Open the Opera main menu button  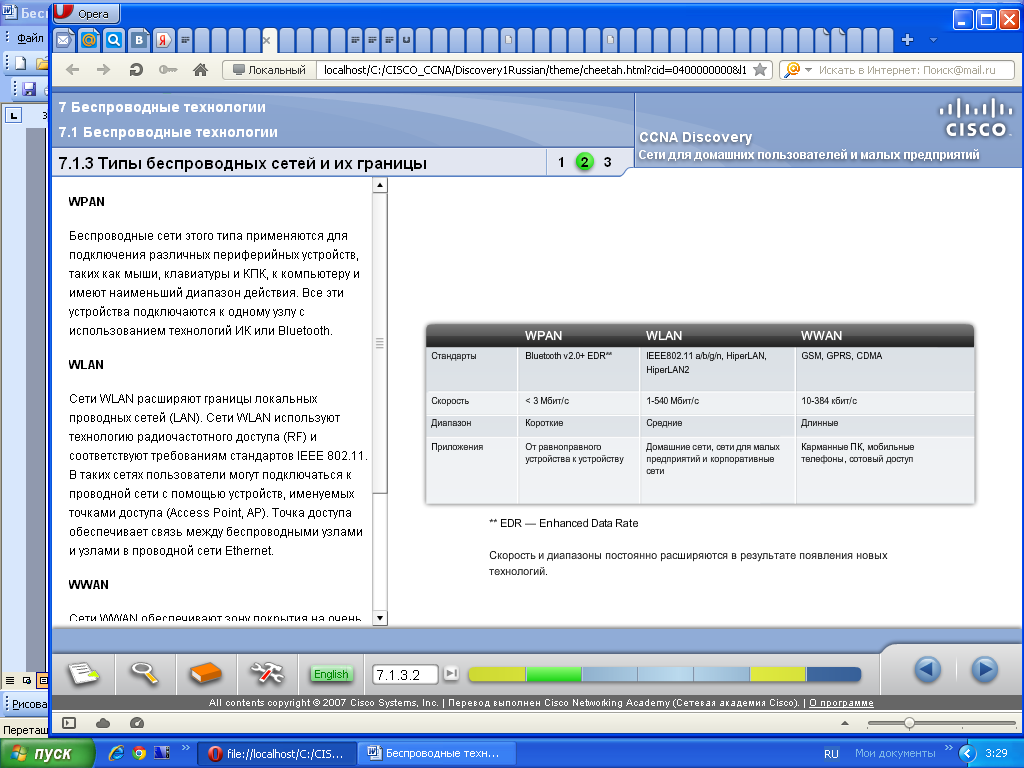pos(86,13)
